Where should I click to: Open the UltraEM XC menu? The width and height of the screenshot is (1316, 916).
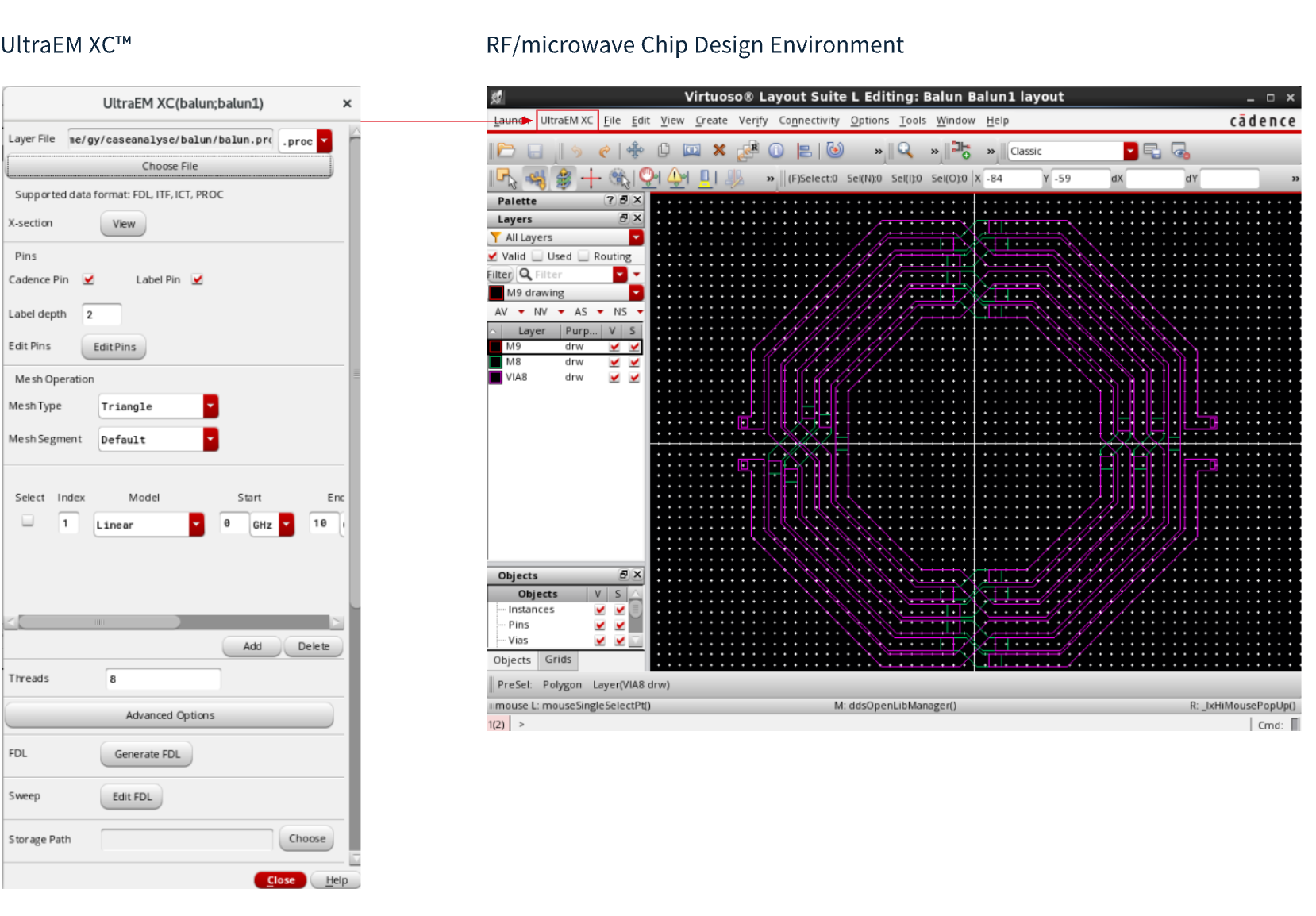pyautogui.click(x=567, y=121)
